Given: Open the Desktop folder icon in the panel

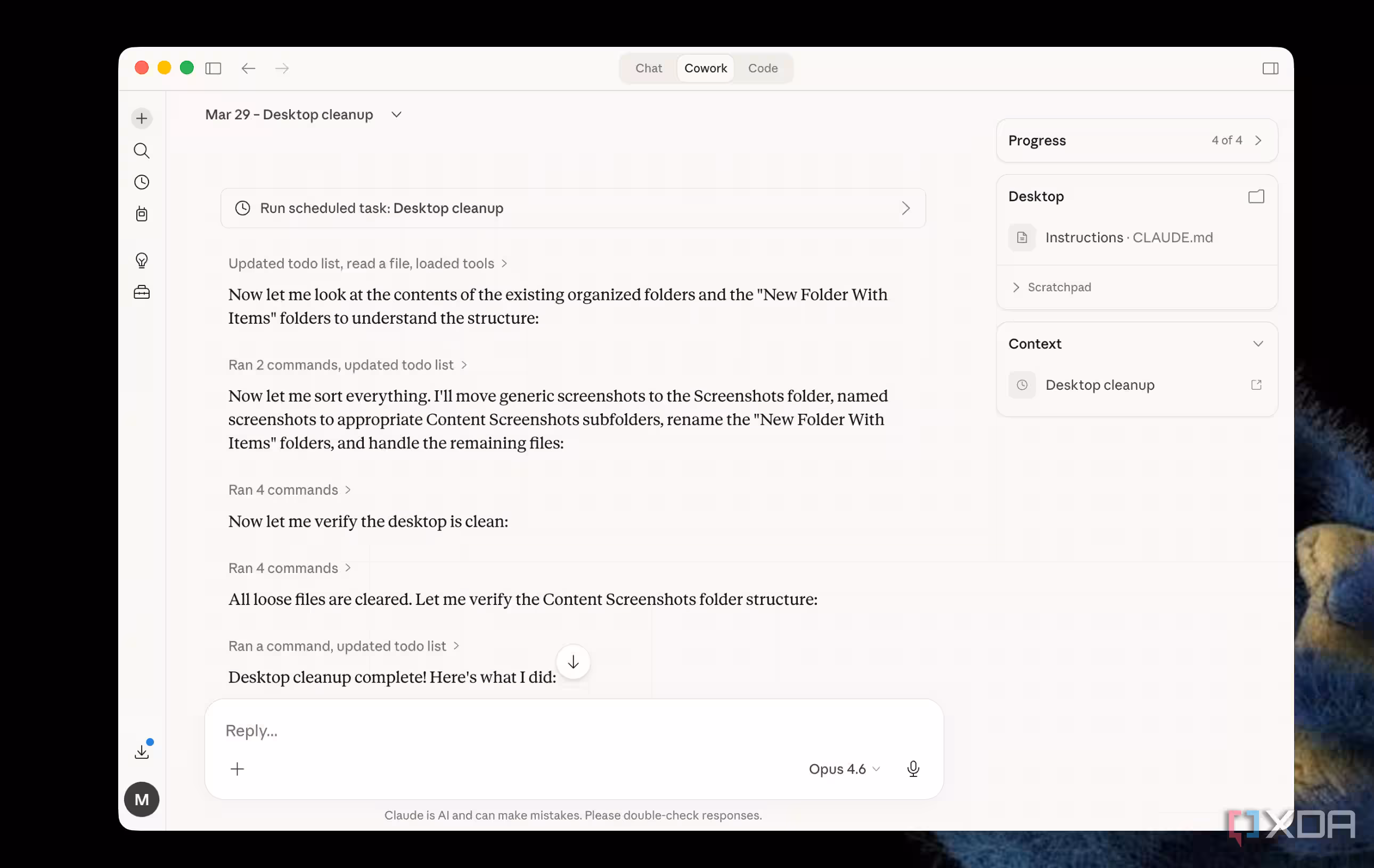Looking at the screenshot, I should [x=1256, y=196].
